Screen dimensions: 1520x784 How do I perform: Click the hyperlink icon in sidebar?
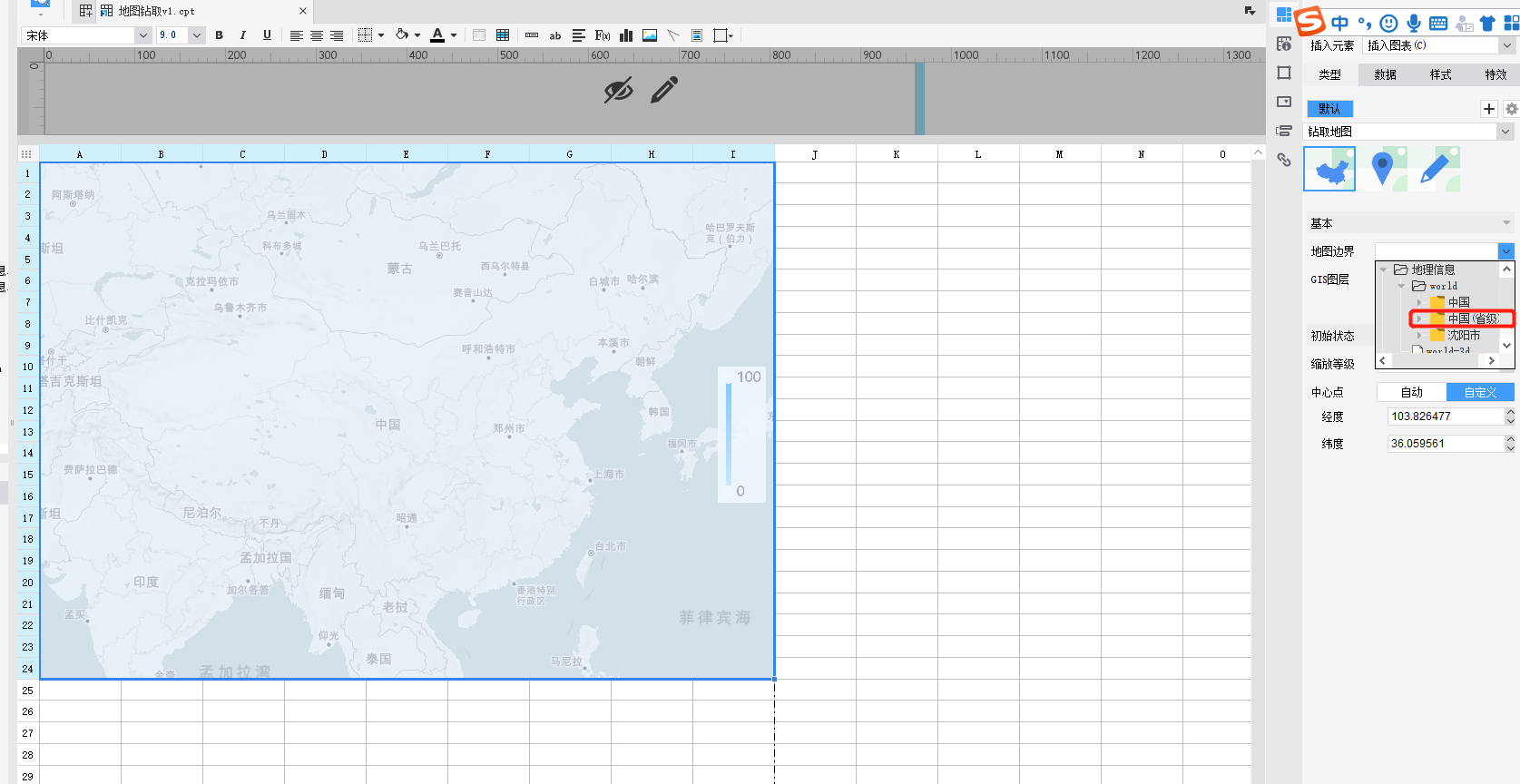1284,160
